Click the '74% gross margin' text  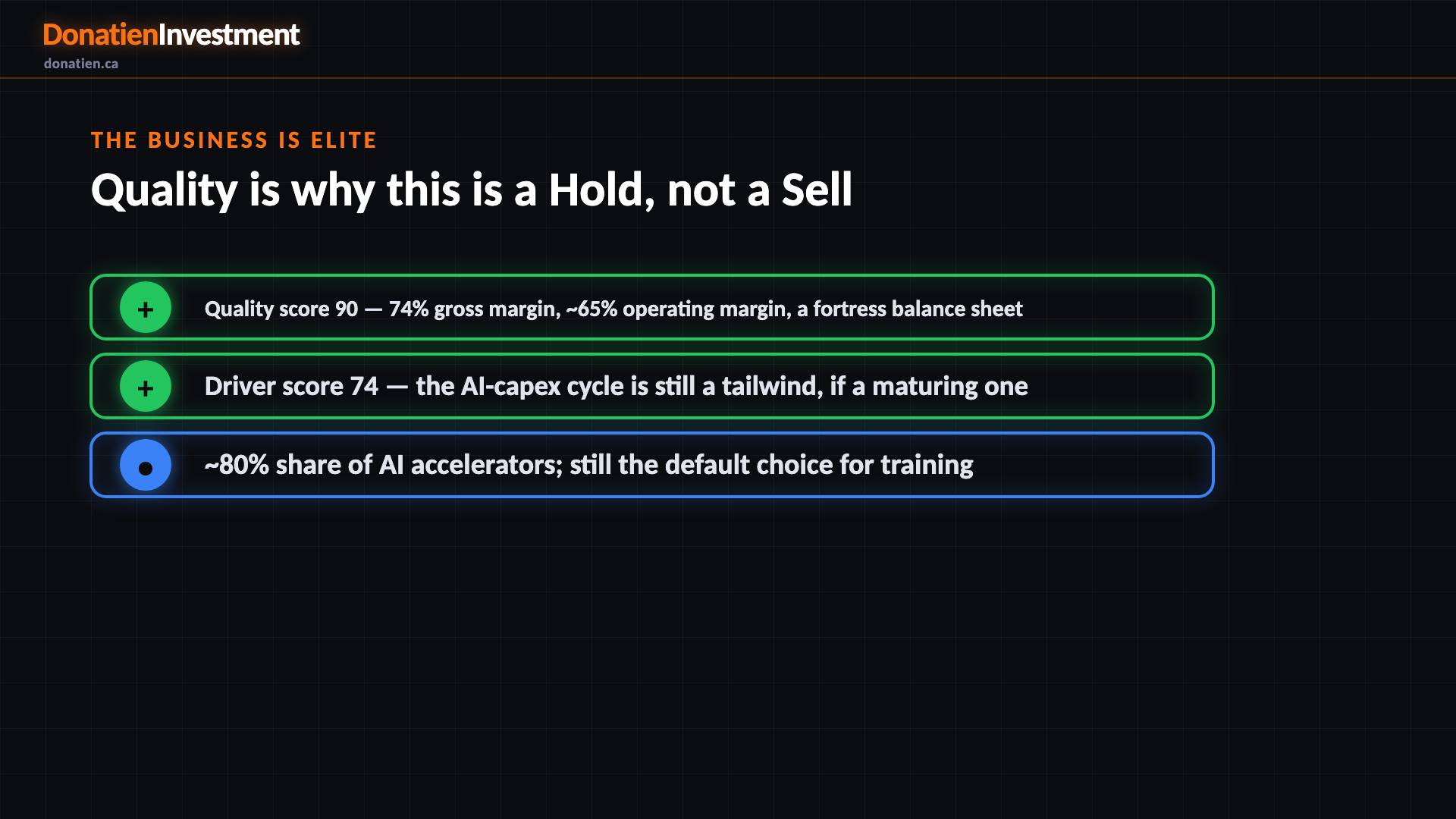click(x=475, y=309)
